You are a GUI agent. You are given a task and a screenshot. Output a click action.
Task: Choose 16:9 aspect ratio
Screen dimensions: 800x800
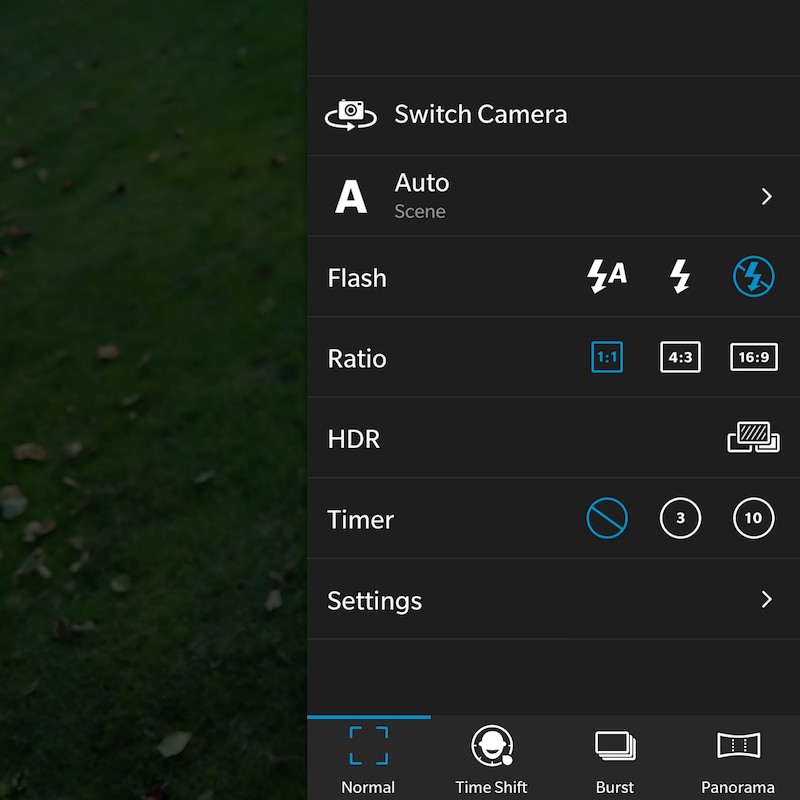[x=754, y=357]
